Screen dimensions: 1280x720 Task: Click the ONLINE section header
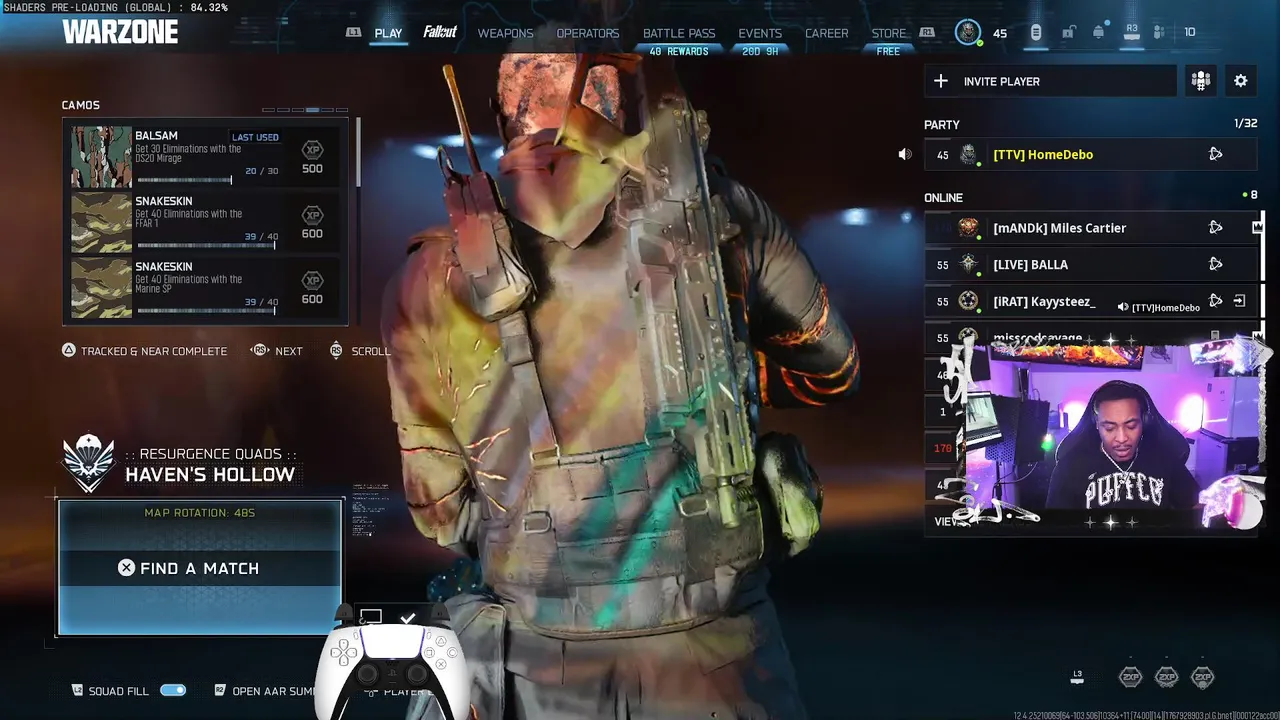(943, 198)
